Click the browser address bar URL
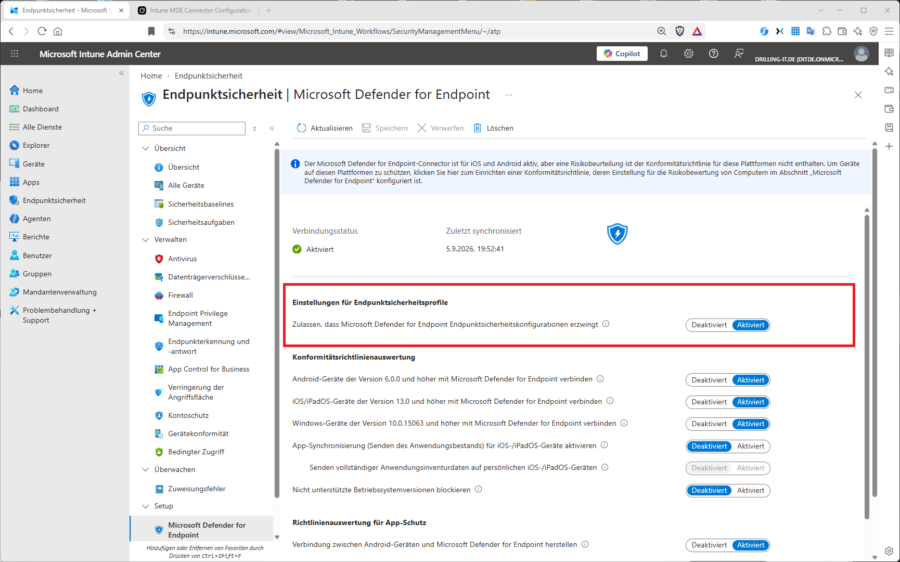Viewport: 900px width, 562px height. point(342,31)
